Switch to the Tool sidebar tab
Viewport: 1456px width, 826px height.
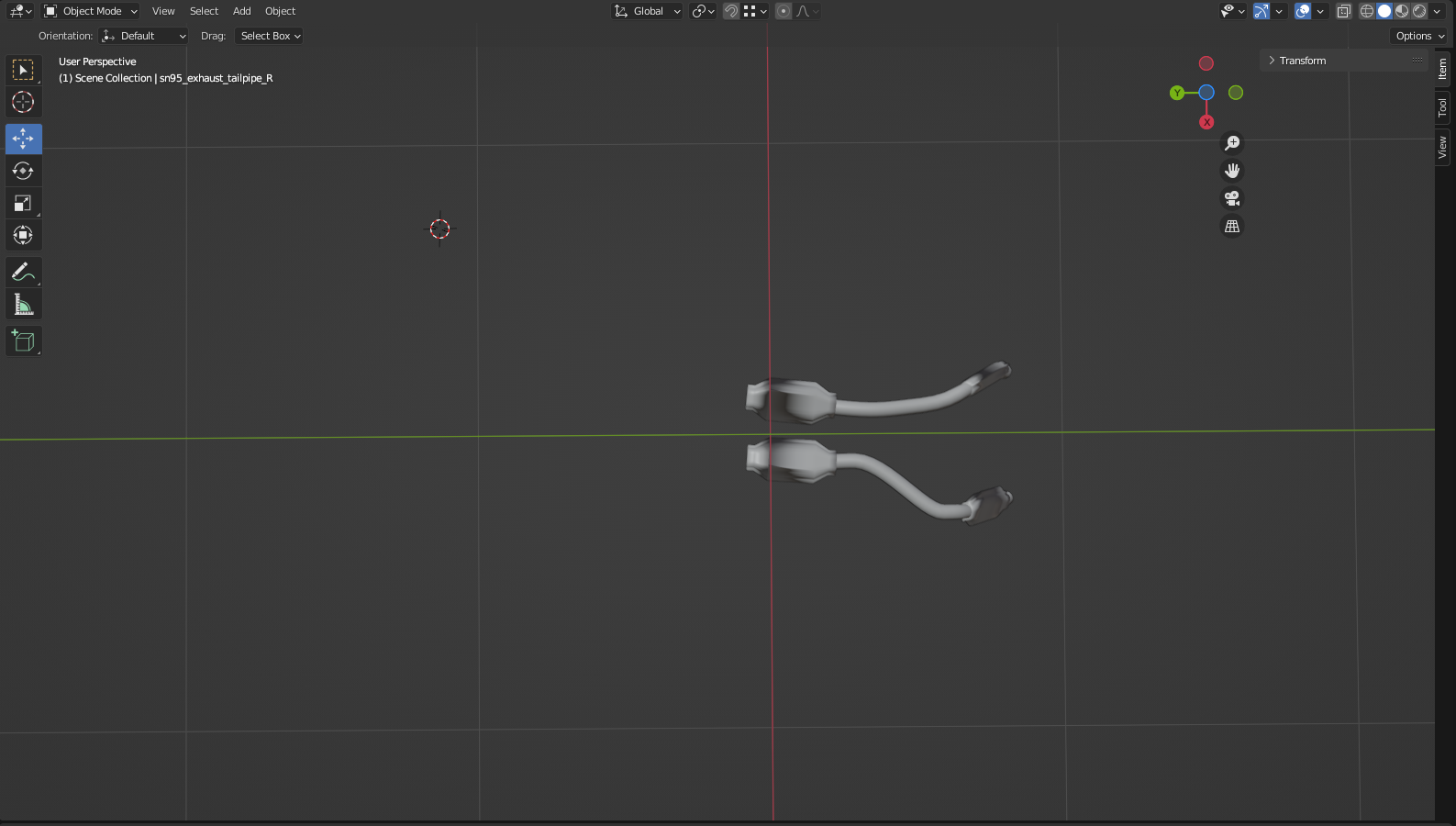coord(1443,107)
